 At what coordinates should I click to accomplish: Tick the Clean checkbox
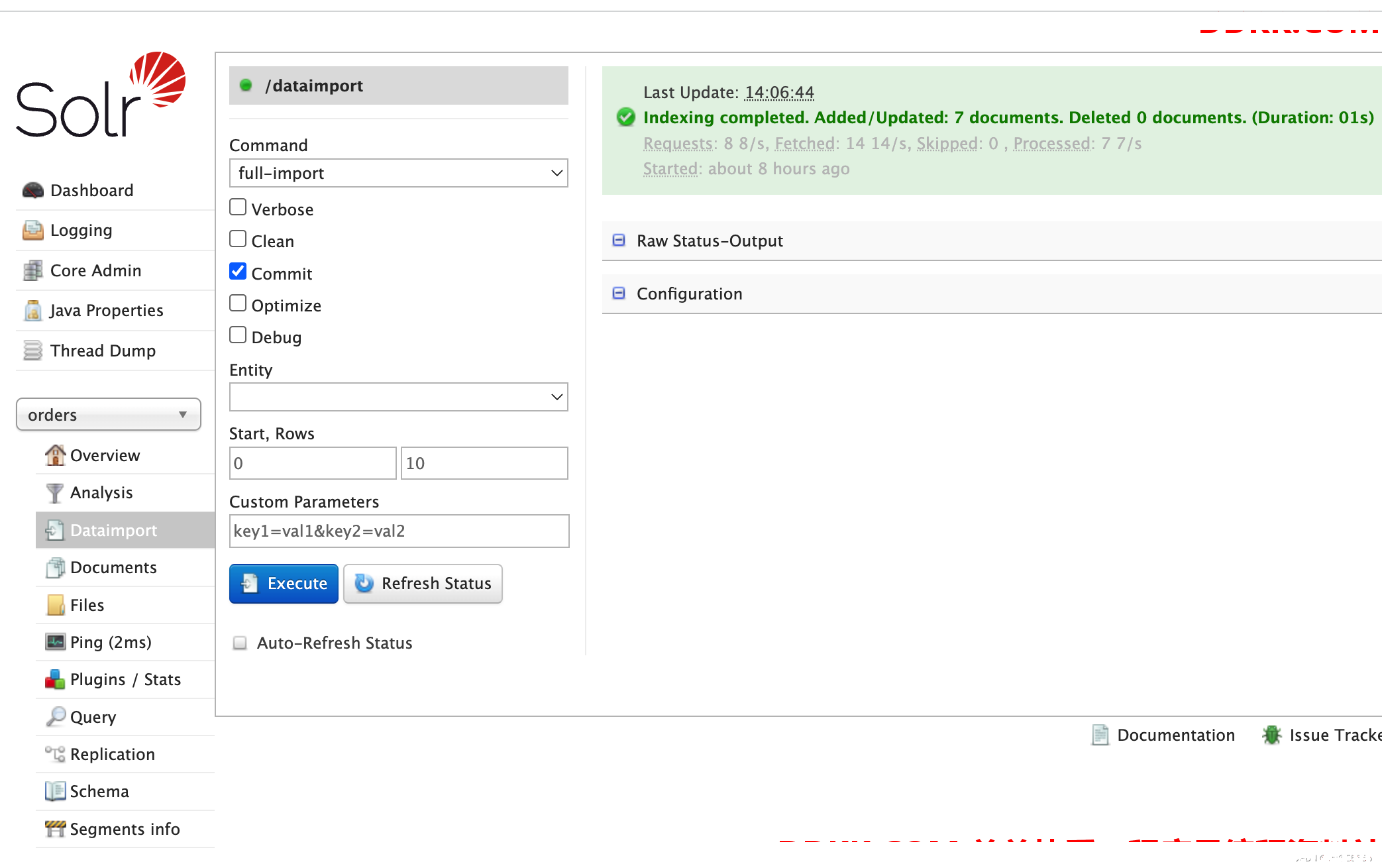[x=238, y=239]
